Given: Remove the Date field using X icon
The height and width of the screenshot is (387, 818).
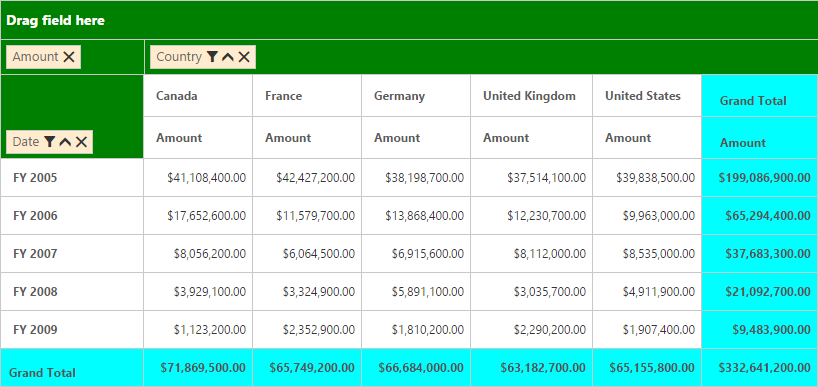Looking at the screenshot, I should click(x=81, y=141).
